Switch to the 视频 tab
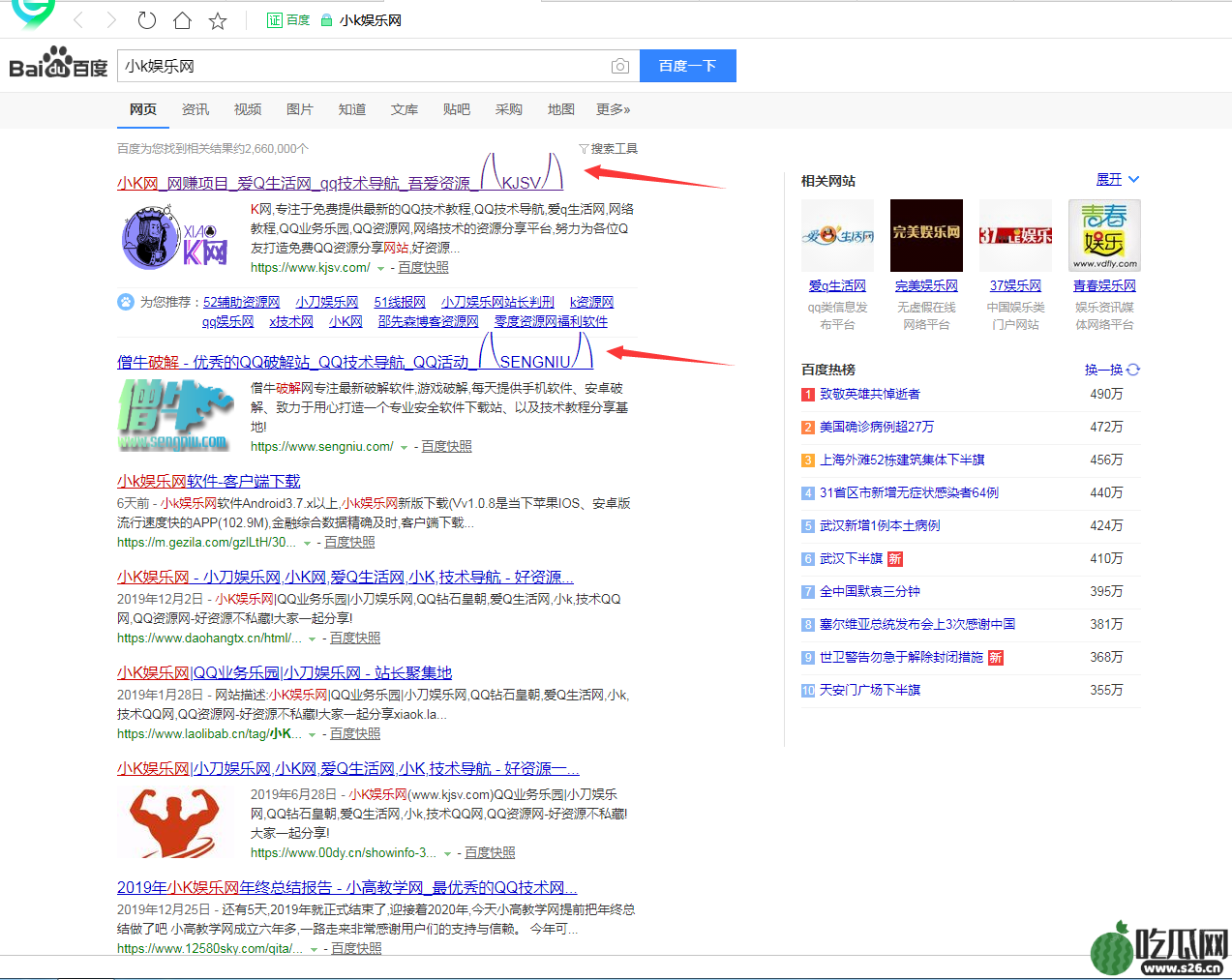The image size is (1232, 980). (x=248, y=109)
